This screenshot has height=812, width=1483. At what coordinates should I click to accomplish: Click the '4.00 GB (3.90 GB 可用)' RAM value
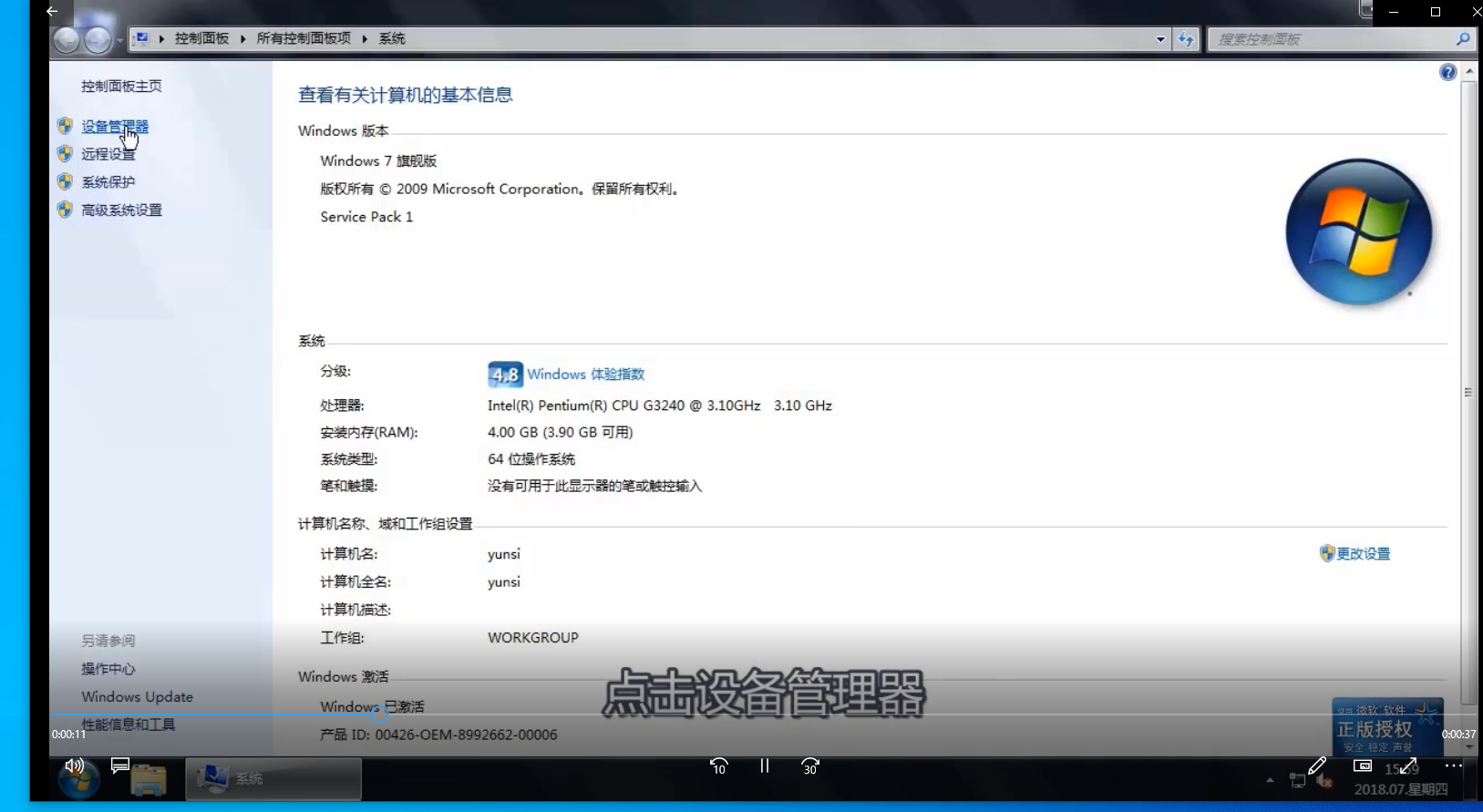pyautogui.click(x=561, y=432)
